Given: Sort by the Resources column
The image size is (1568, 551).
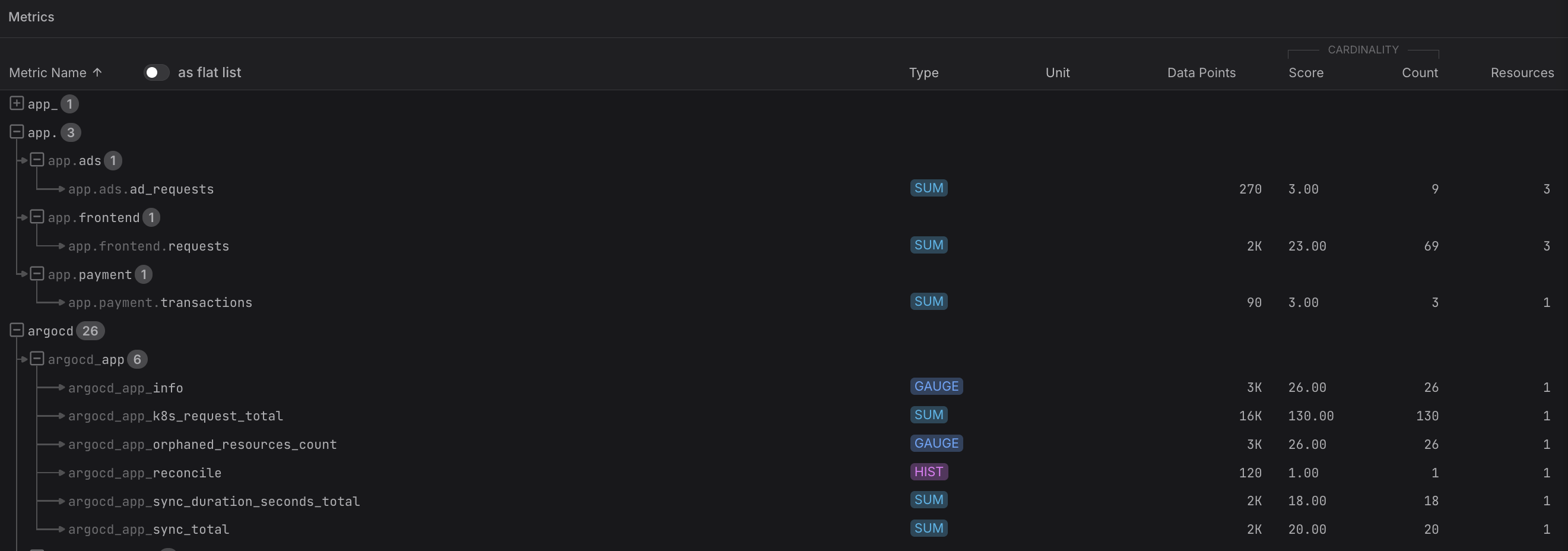Looking at the screenshot, I should [1522, 72].
